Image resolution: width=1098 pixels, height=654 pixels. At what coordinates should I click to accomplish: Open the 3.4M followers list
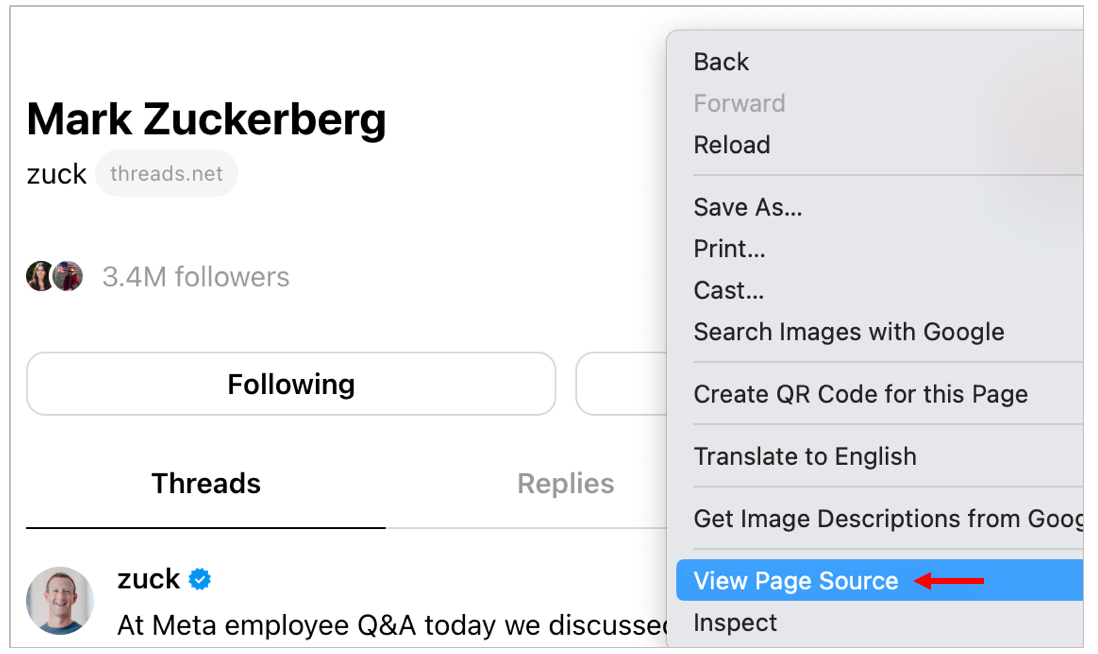(x=195, y=277)
